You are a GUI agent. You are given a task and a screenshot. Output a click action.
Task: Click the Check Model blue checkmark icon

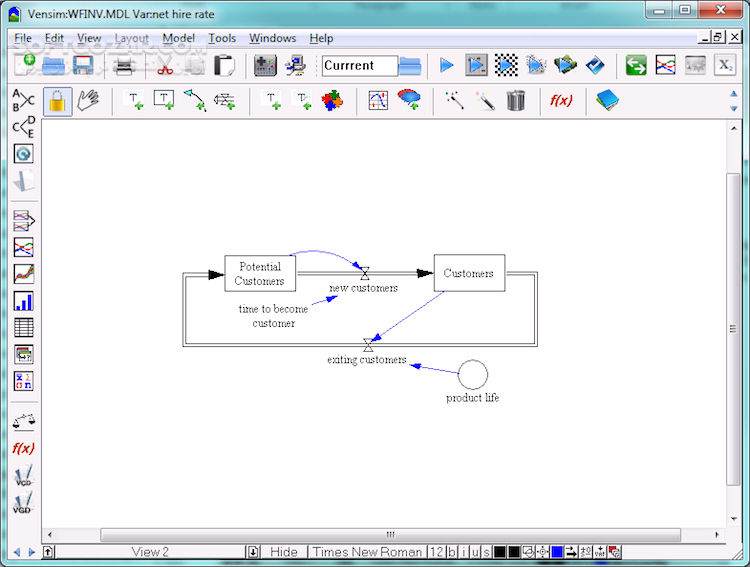(x=595, y=65)
